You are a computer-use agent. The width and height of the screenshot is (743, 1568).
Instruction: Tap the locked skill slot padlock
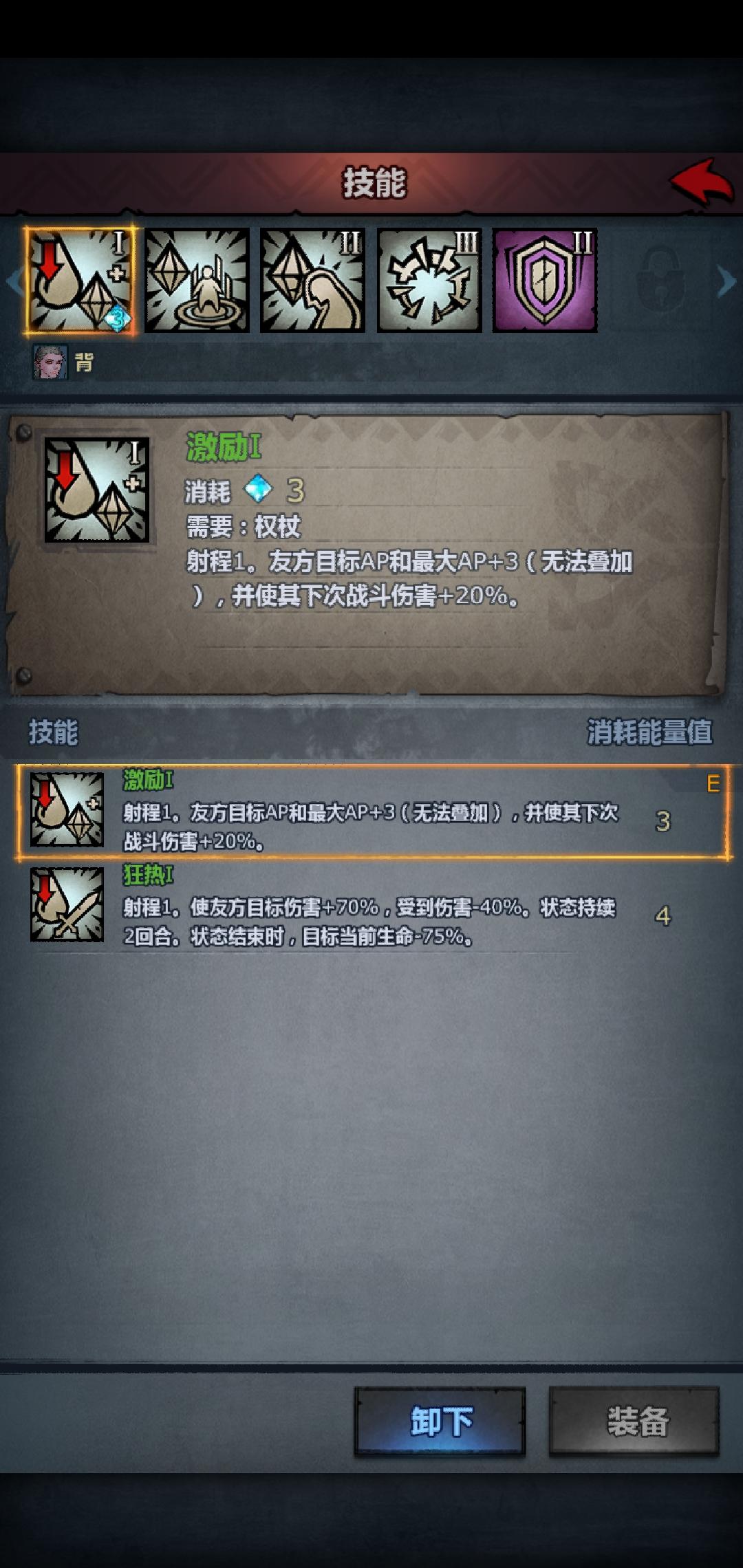point(659,280)
